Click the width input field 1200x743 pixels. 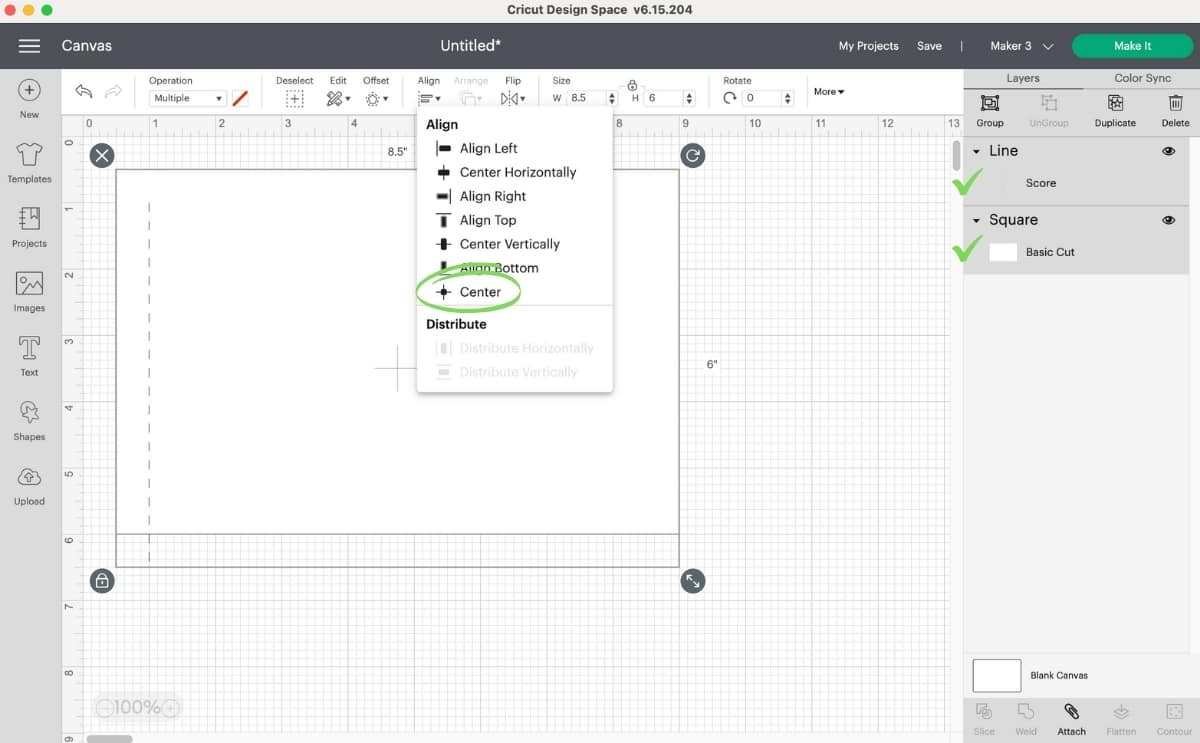pos(586,98)
